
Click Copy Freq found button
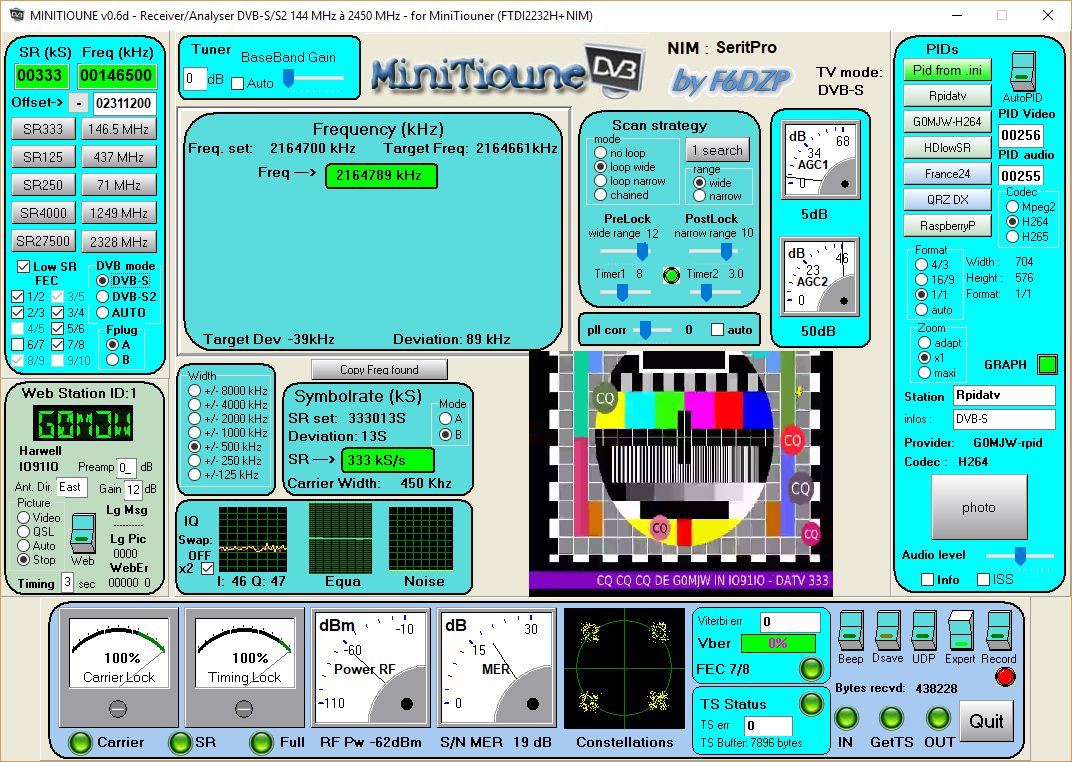click(x=379, y=370)
